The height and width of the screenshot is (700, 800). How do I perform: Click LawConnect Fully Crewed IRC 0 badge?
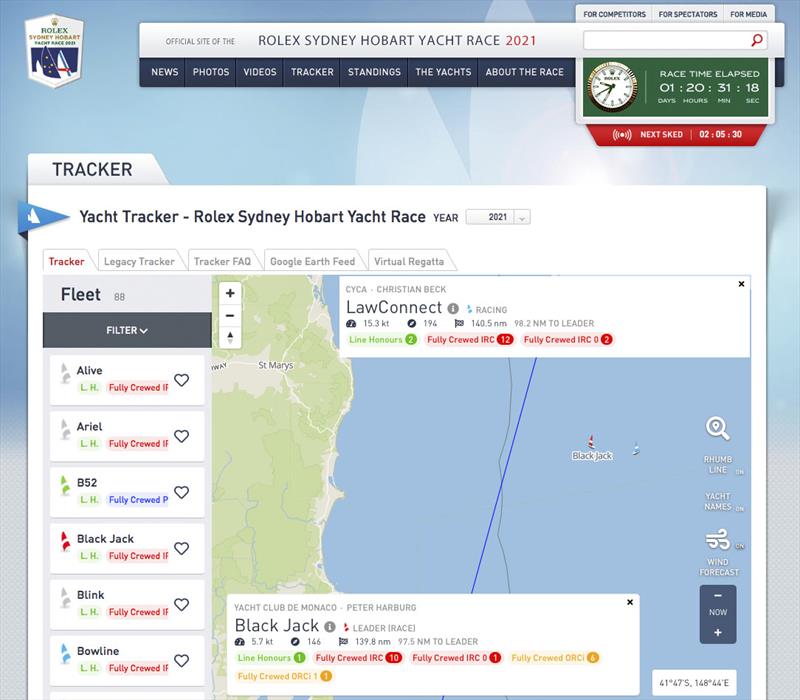pyautogui.click(x=568, y=340)
